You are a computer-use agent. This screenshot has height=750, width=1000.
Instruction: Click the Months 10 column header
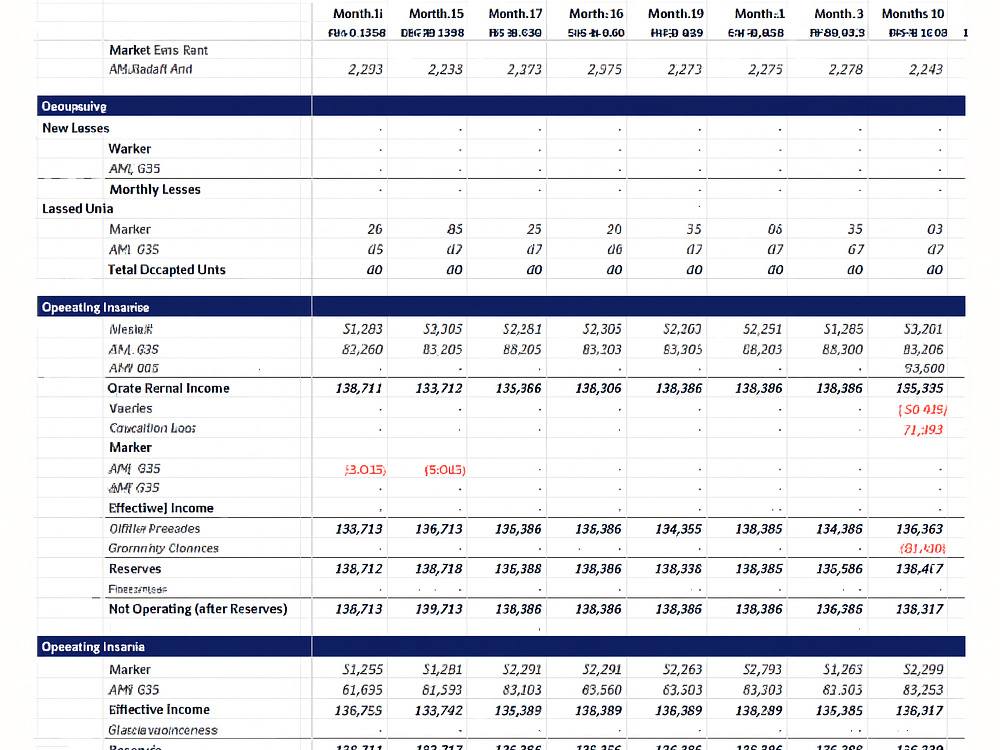[x=913, y=13]
